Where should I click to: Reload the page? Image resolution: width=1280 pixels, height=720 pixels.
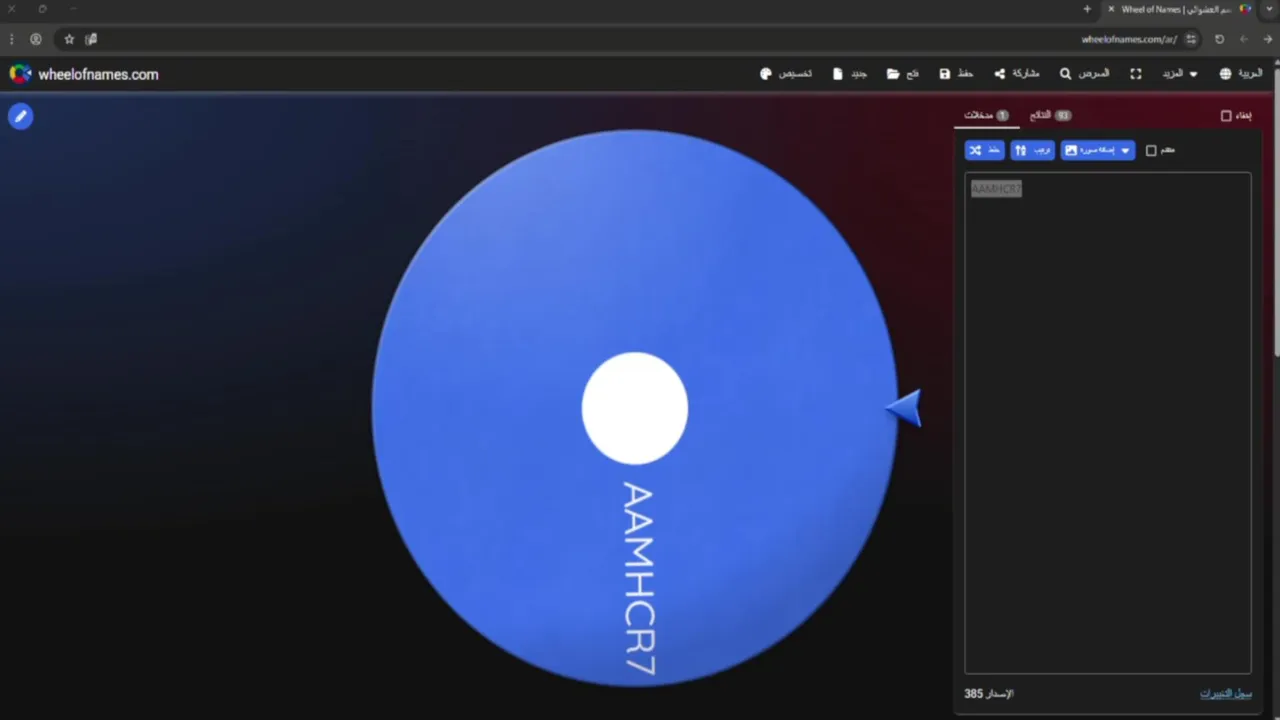[x=1219, y=39]
